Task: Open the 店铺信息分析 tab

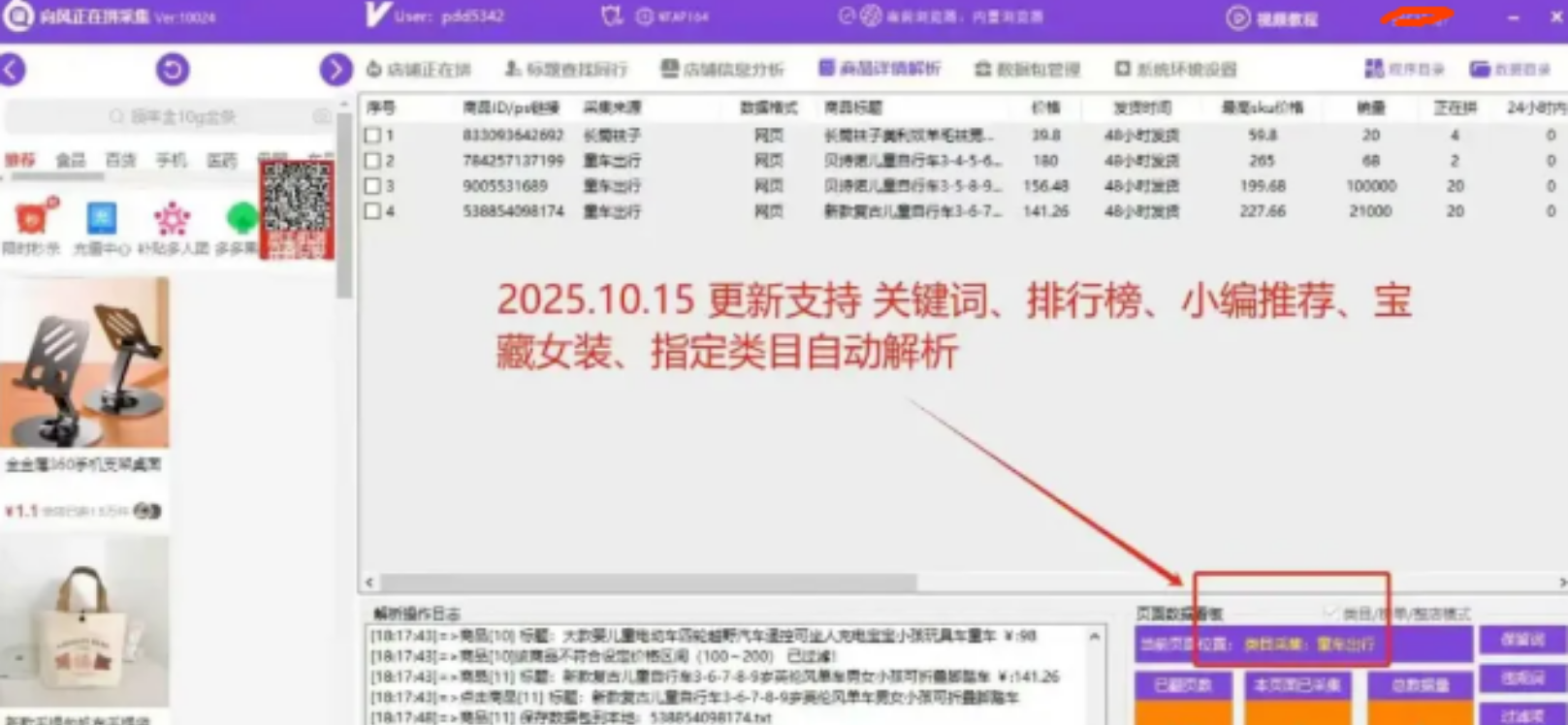Action: pos(722,70)
